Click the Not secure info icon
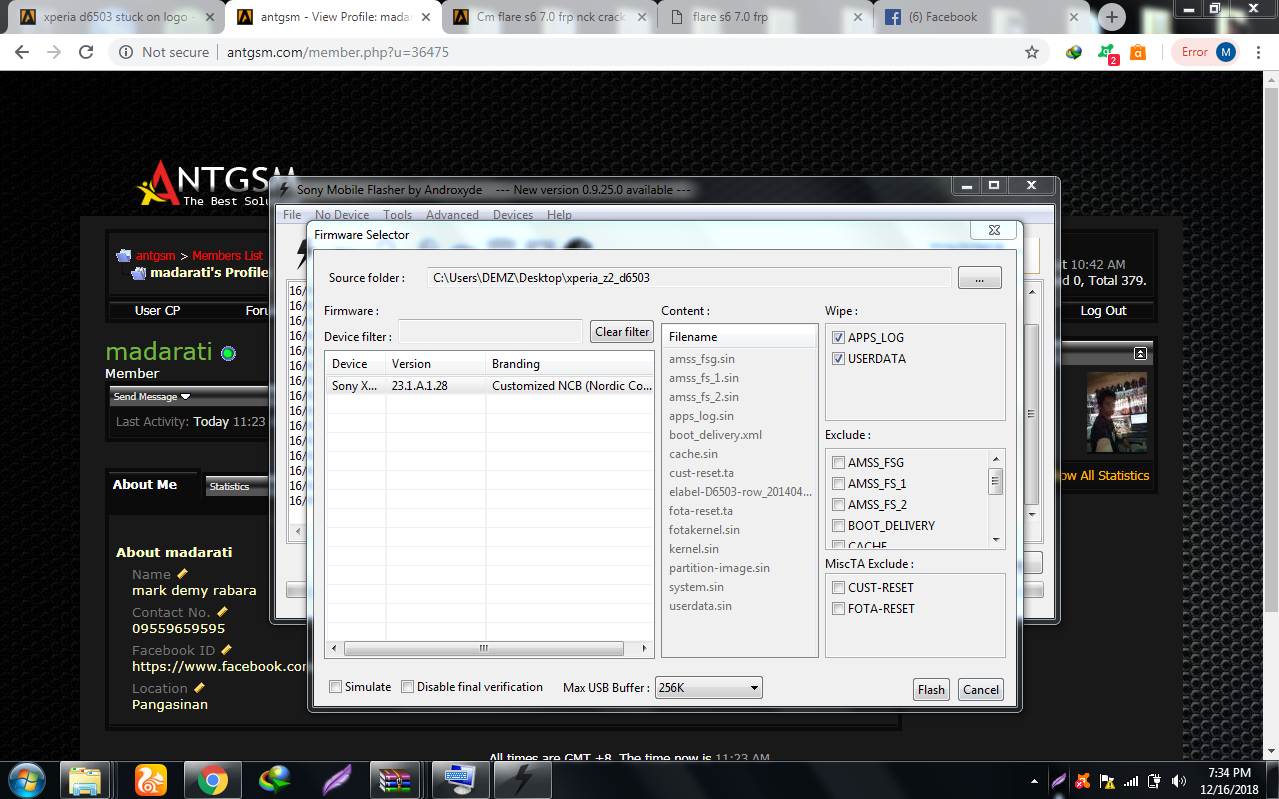 (x=125, y=52)
